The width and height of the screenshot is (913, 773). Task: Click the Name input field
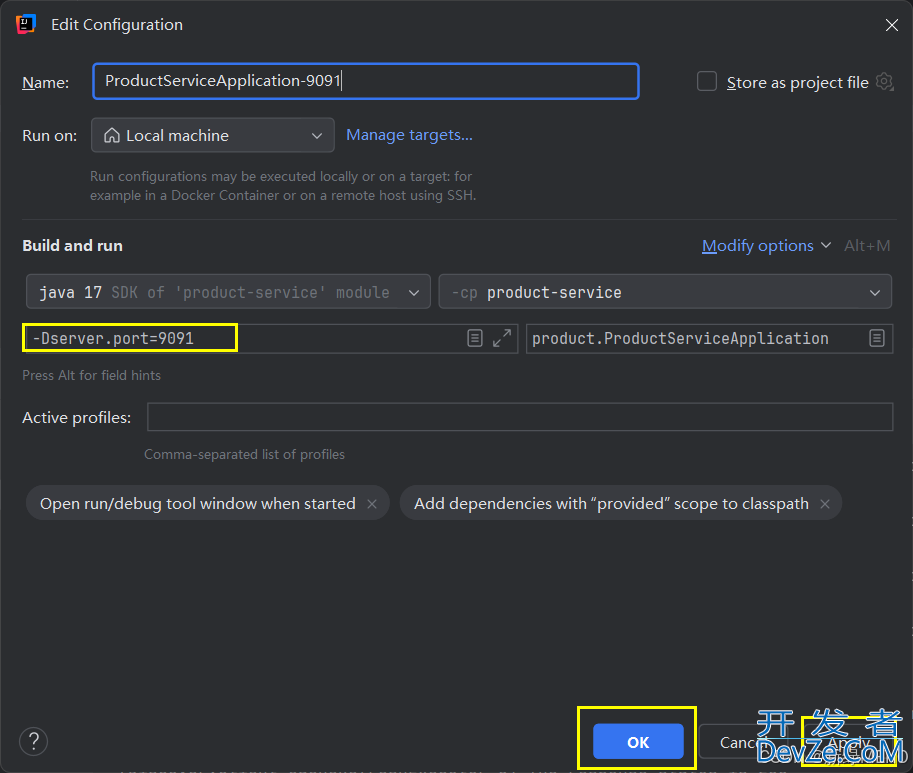(366, 81)
